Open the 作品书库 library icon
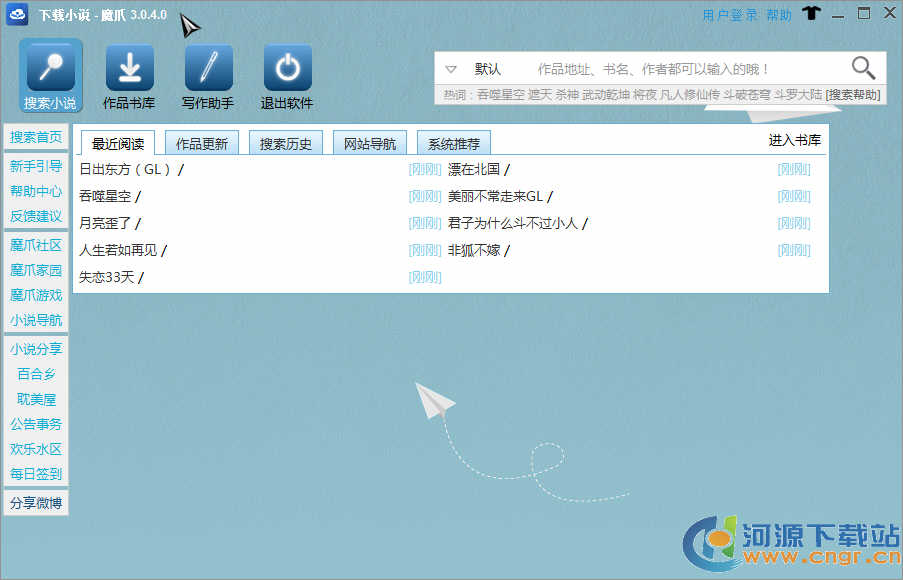This screenshot has width=903, height=580. (129, 75)
